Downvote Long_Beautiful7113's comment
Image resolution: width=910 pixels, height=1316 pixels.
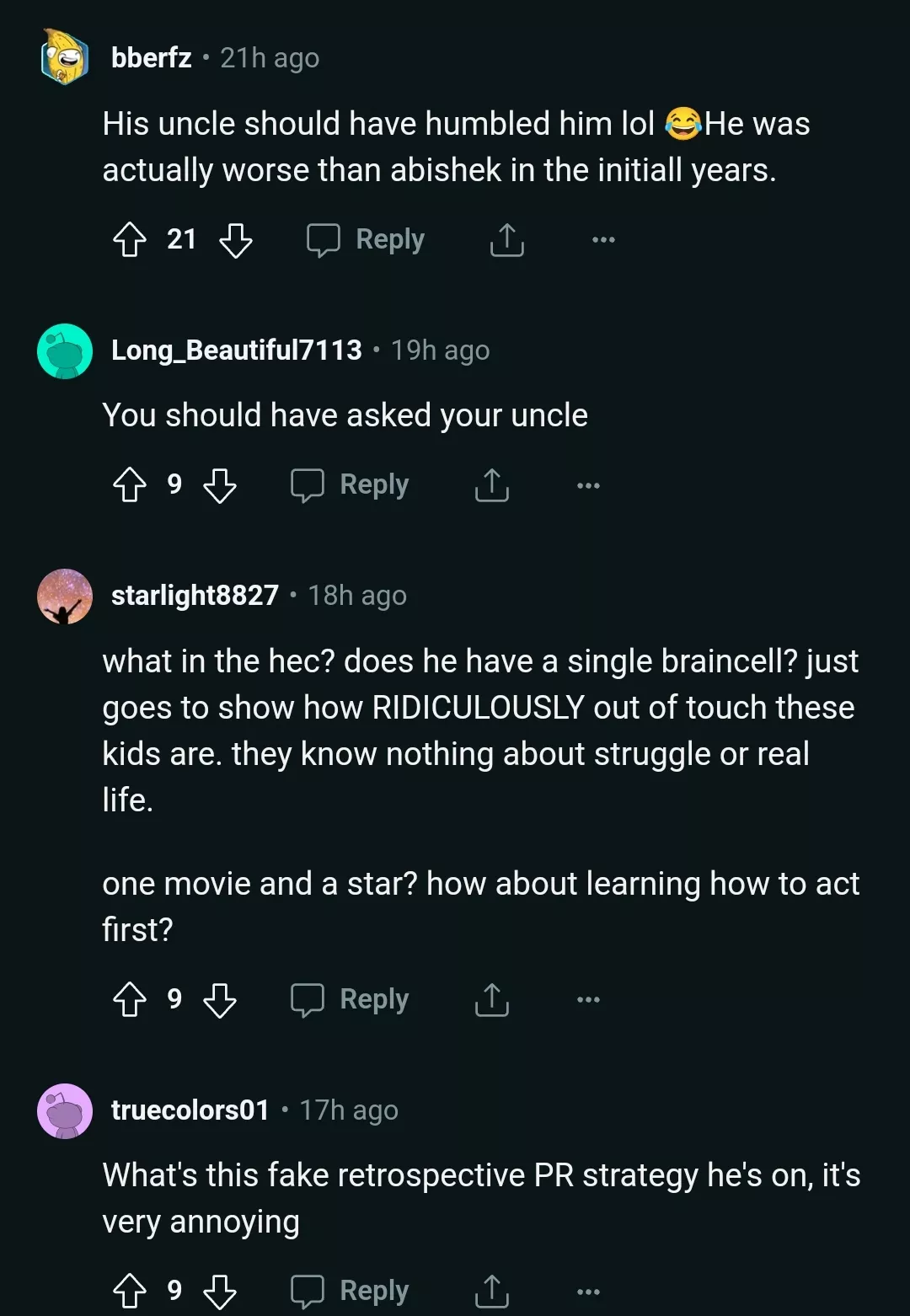(x=220, y=485)
